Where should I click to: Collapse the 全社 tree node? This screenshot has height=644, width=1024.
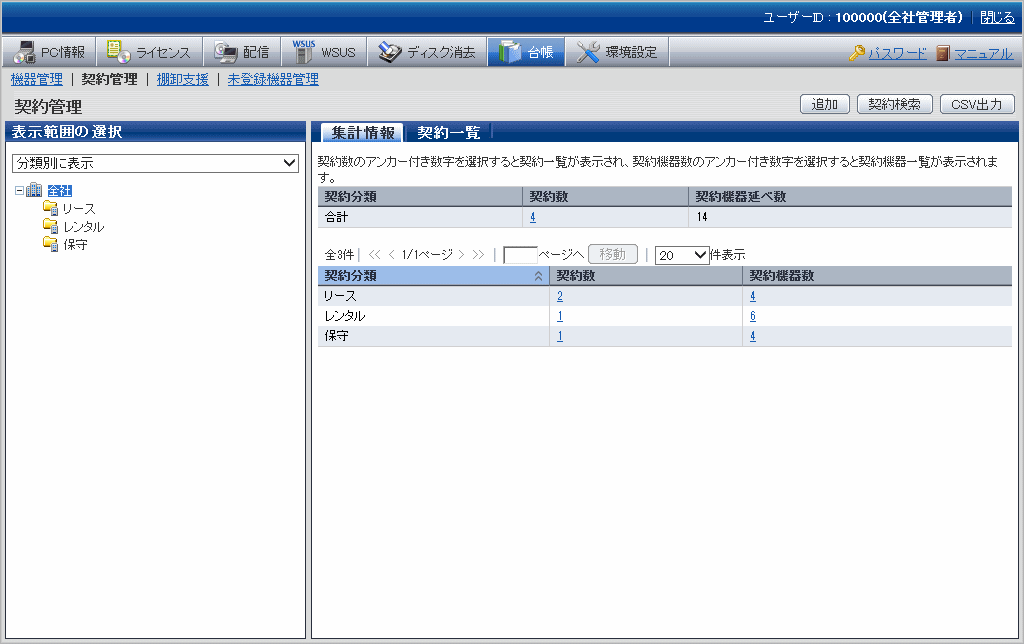coord(19,190)
